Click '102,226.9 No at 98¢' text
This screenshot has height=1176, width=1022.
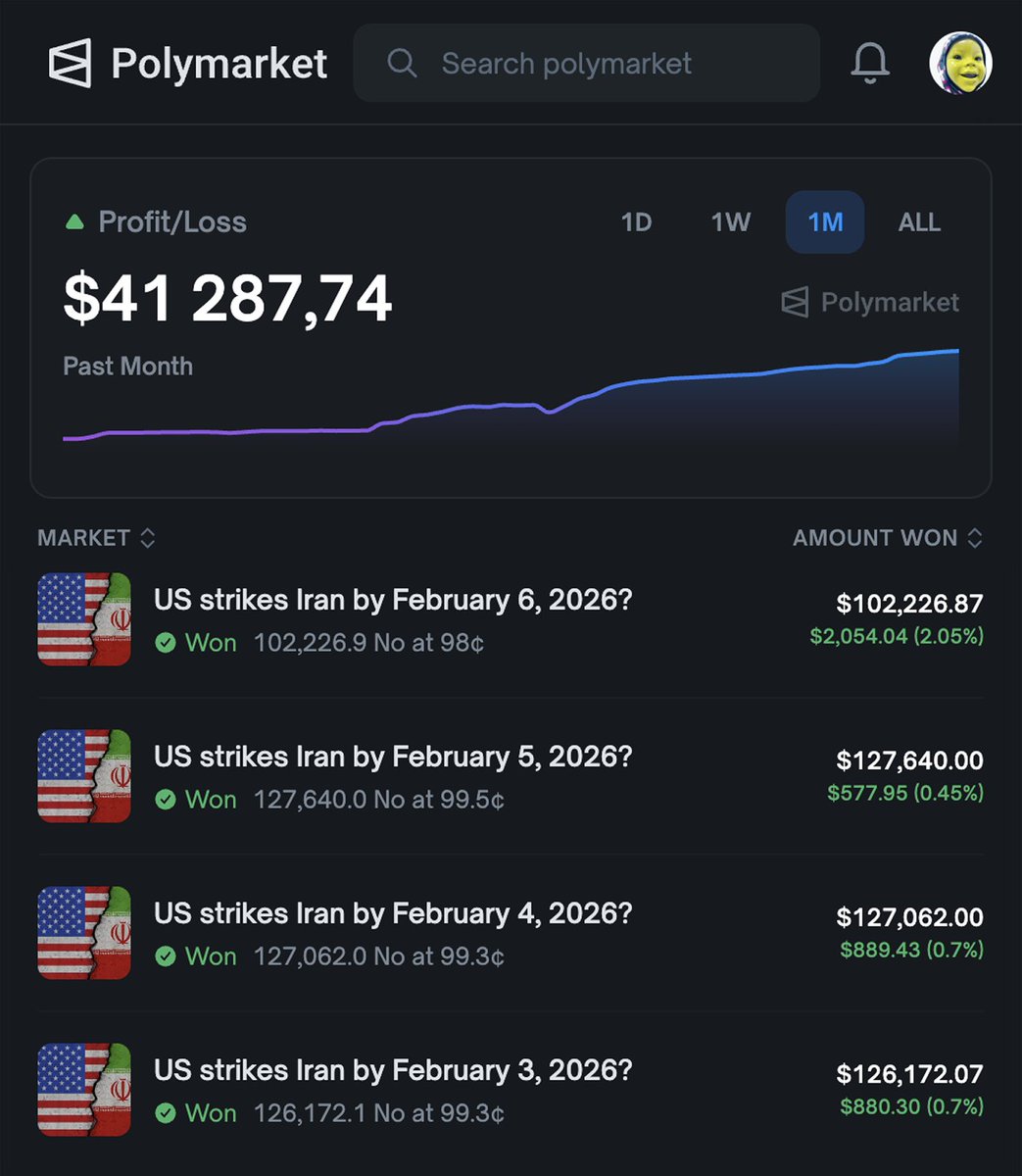click(369, 643)
